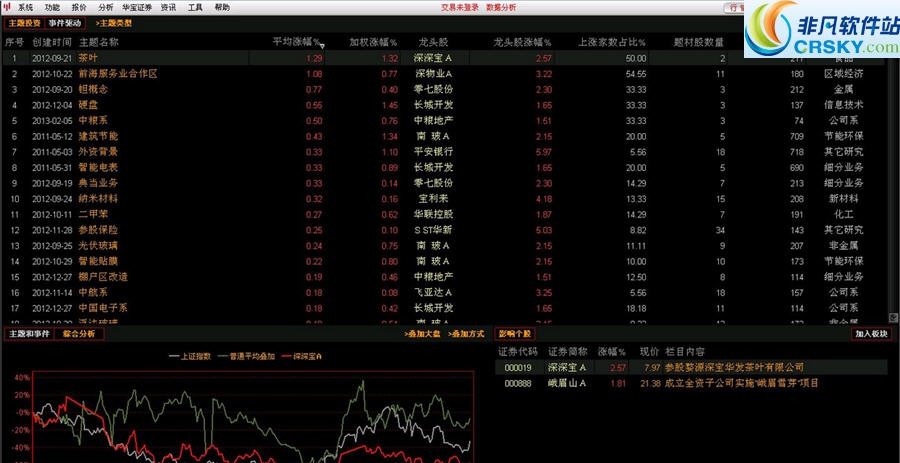Toggle the red 深深宝A legend entry
This screenshot has height=463, width=900.
tap(302, 355)
